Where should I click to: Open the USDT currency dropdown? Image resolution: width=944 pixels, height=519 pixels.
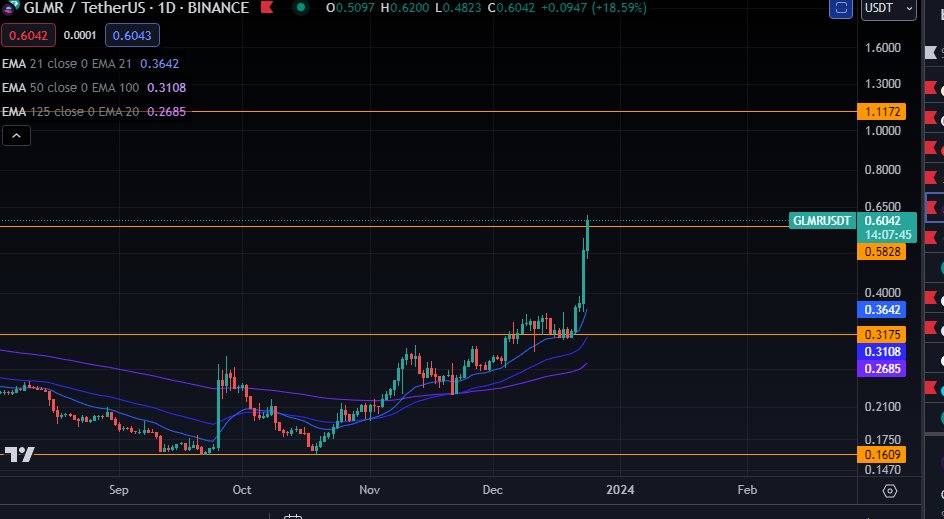[889, 9]
